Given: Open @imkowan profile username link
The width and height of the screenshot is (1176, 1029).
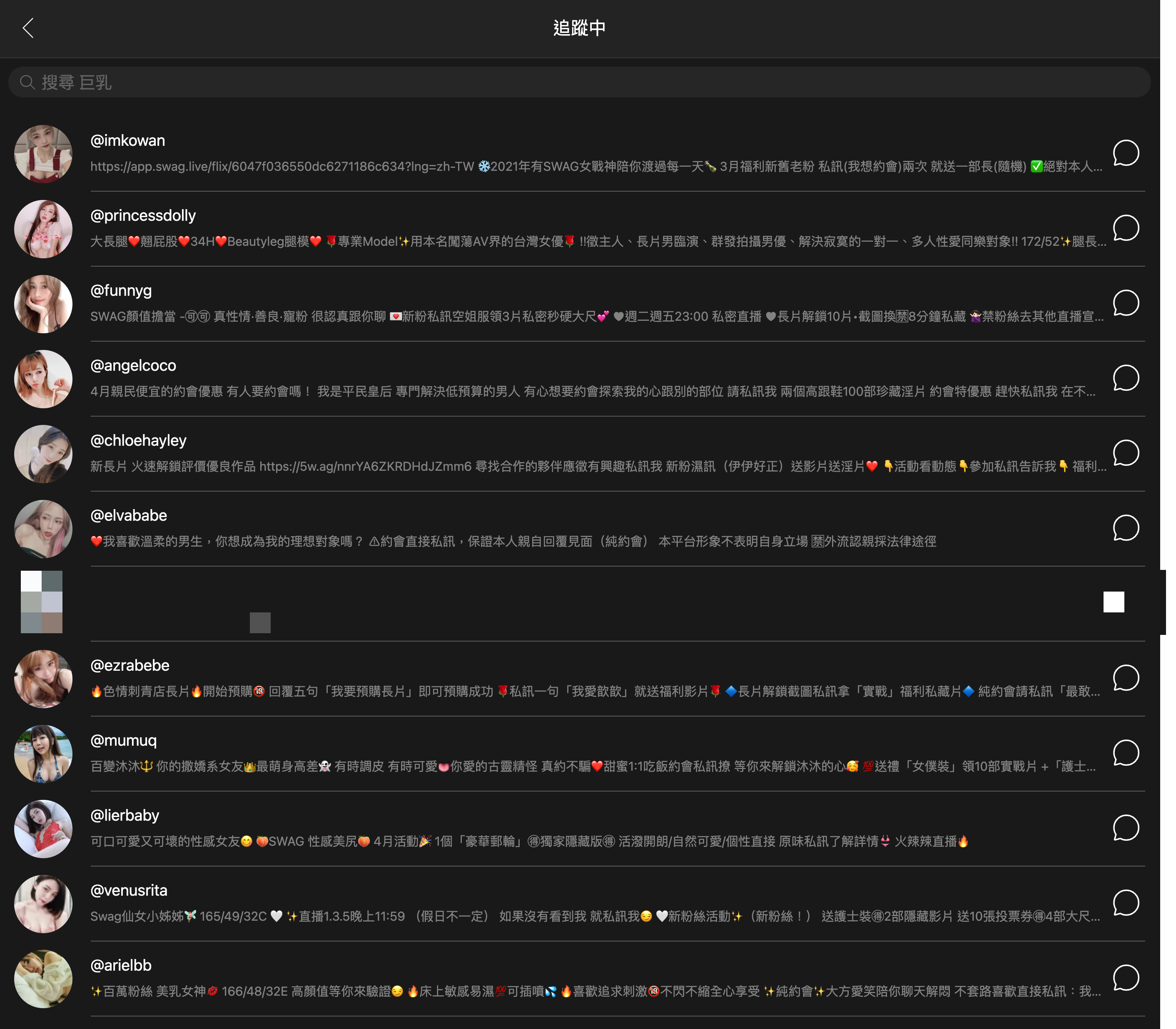Looking at the screenshot, I should point(127,141).
